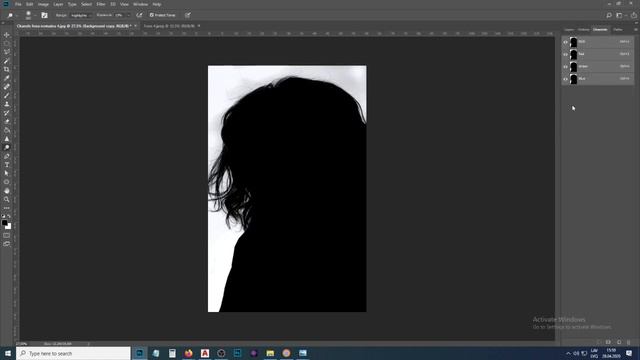Select the Brush tool

7,96
